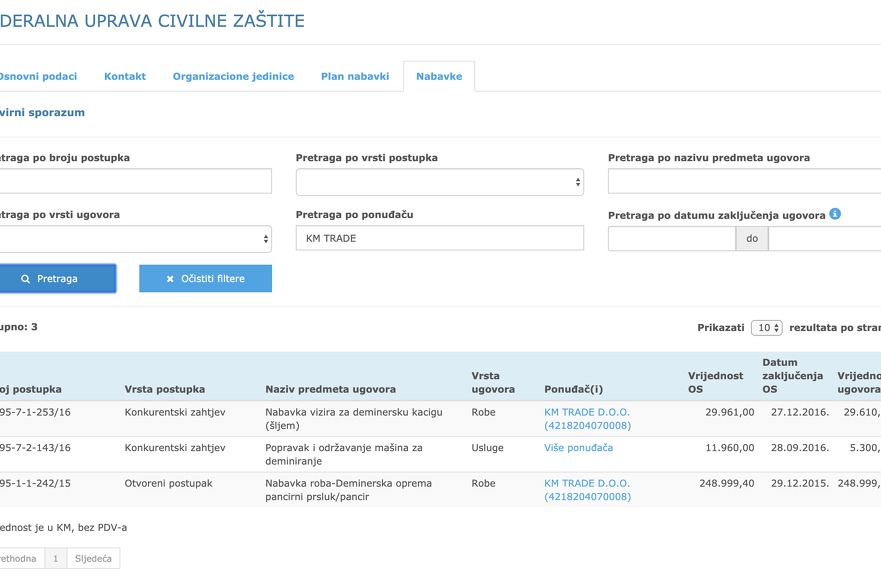Change results per page dropdown
The width and height of the screenshot is (881, 587).
coord(767,328)
